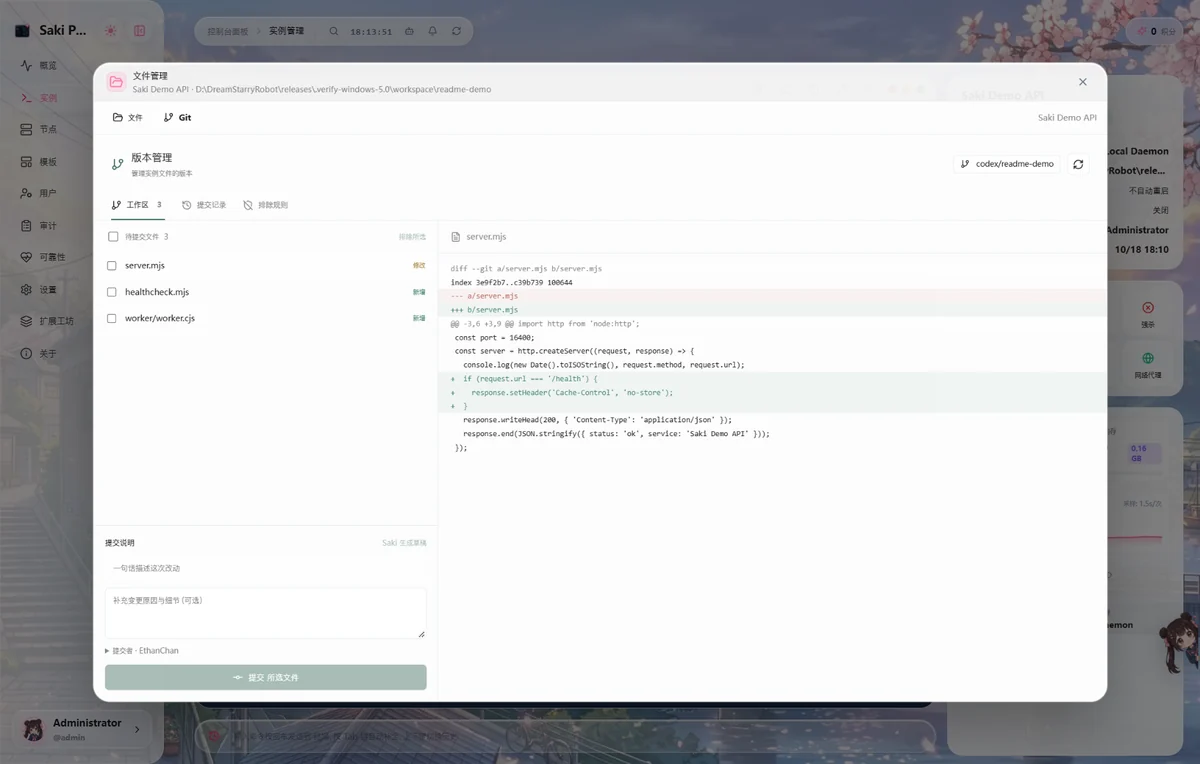Check the healthcheck.mjs checkbox
1200x764 pixels.
[112, 292]
